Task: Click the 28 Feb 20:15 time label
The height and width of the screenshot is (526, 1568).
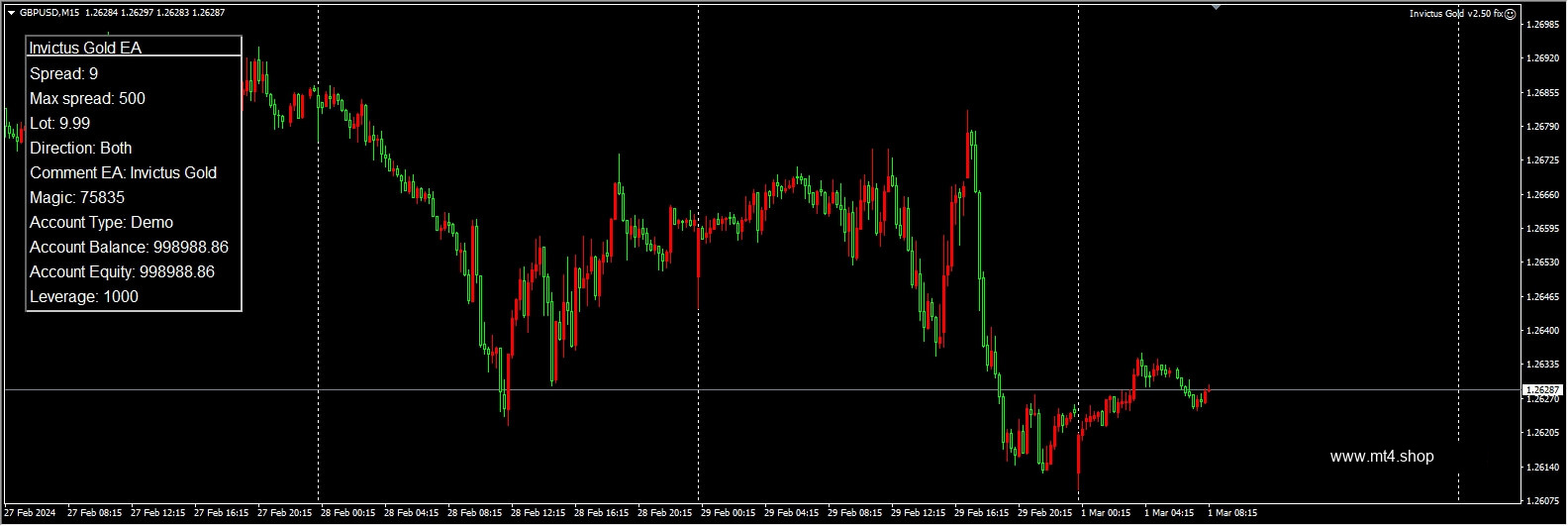Action: point(666,513)
